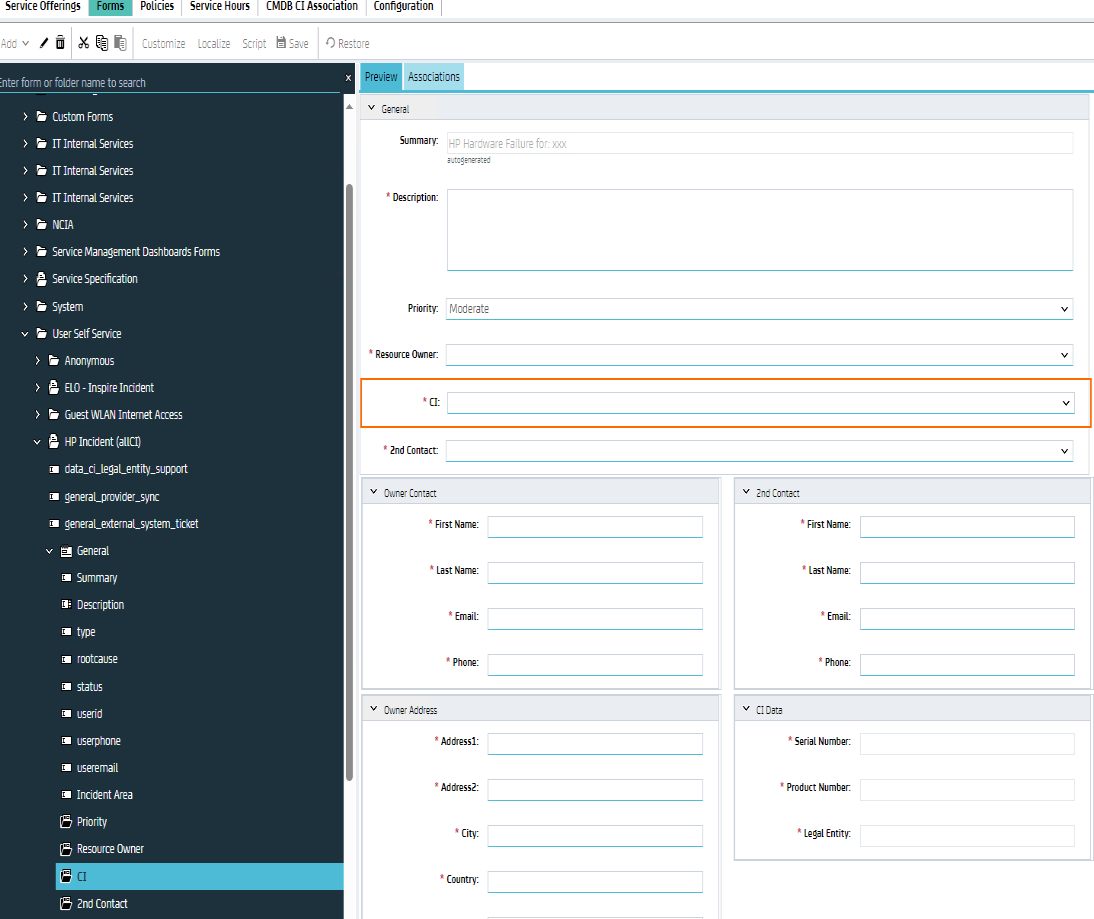Screen dimensions: 1094x919
Task: Click the Save disk icon button
Action: (292, 43)
